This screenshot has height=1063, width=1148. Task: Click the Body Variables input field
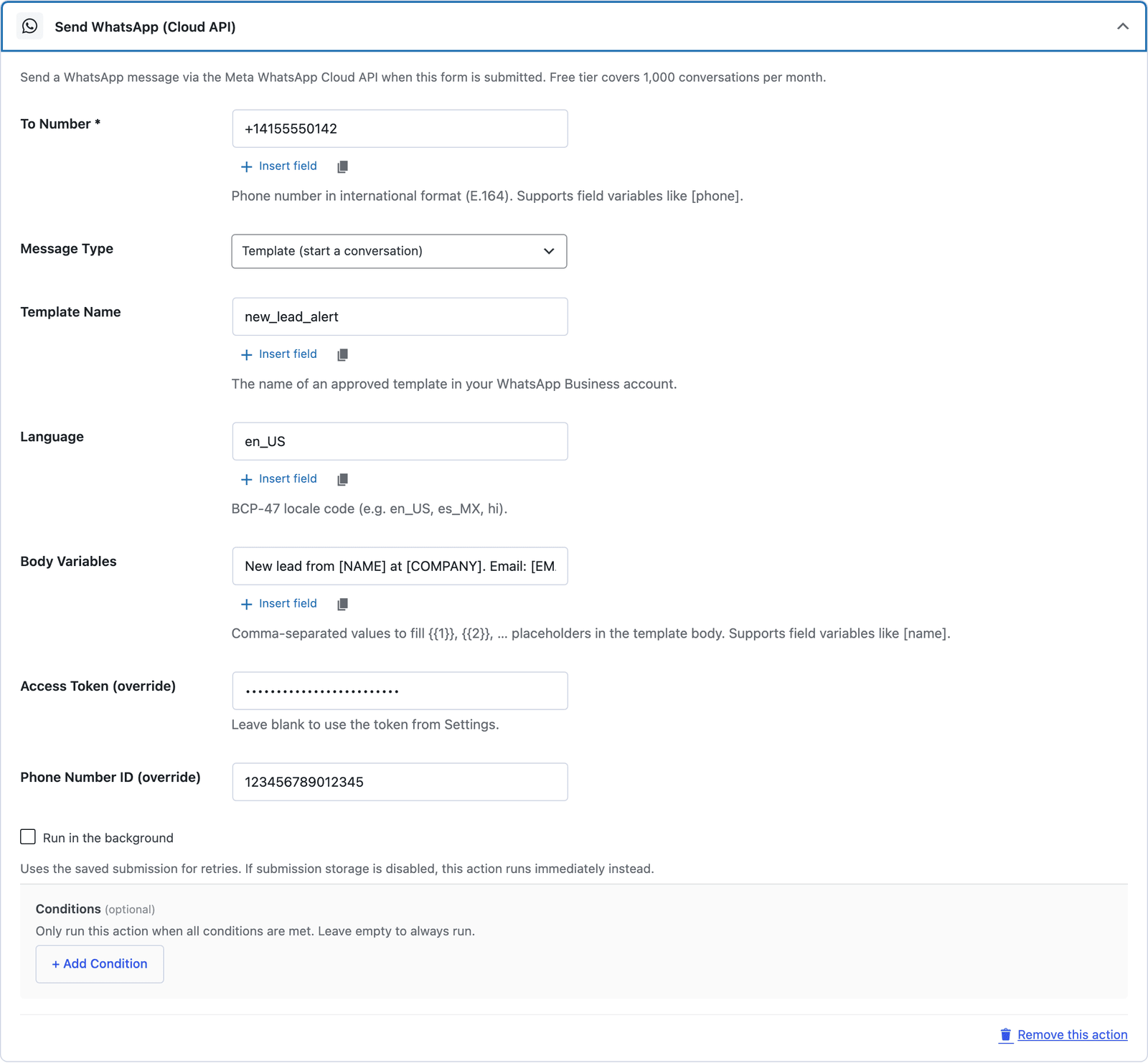(x=400, y=566)
